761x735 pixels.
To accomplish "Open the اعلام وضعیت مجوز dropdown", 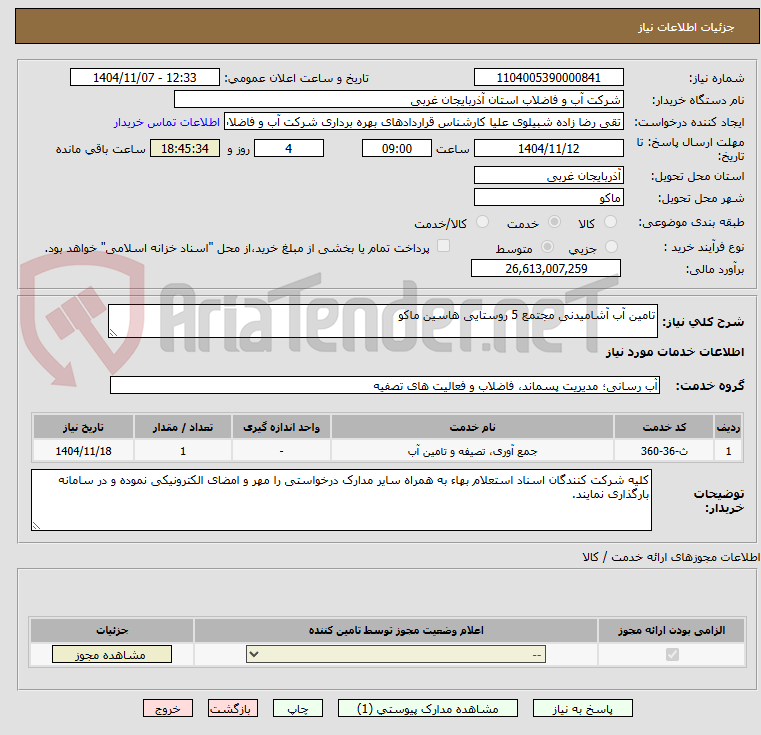I will click(x=396, y=654).
